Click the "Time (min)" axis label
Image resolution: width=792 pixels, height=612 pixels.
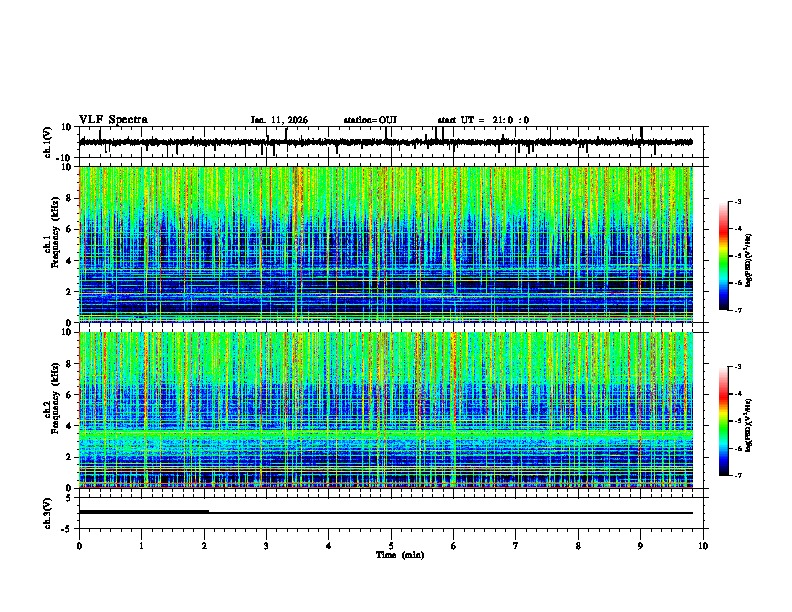coord(400,555)
